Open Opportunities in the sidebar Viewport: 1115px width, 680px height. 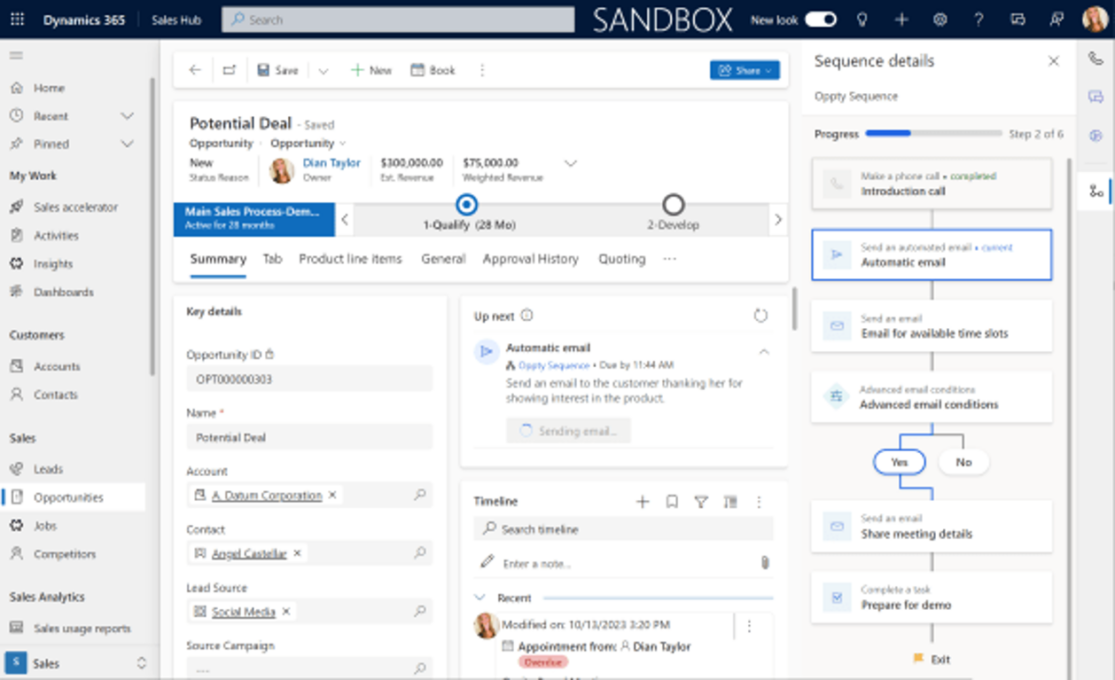tap(74, 497)
